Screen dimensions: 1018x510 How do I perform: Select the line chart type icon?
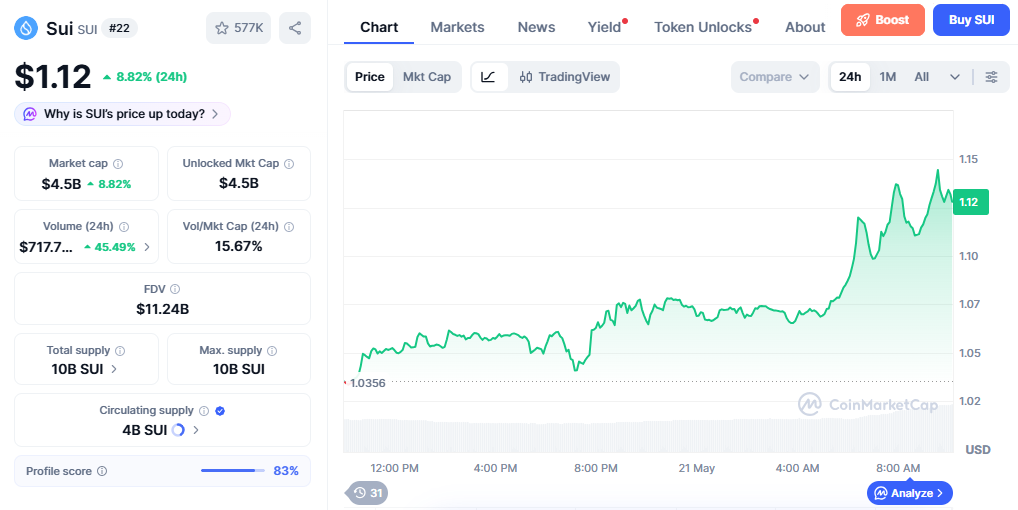click(488, 77)
